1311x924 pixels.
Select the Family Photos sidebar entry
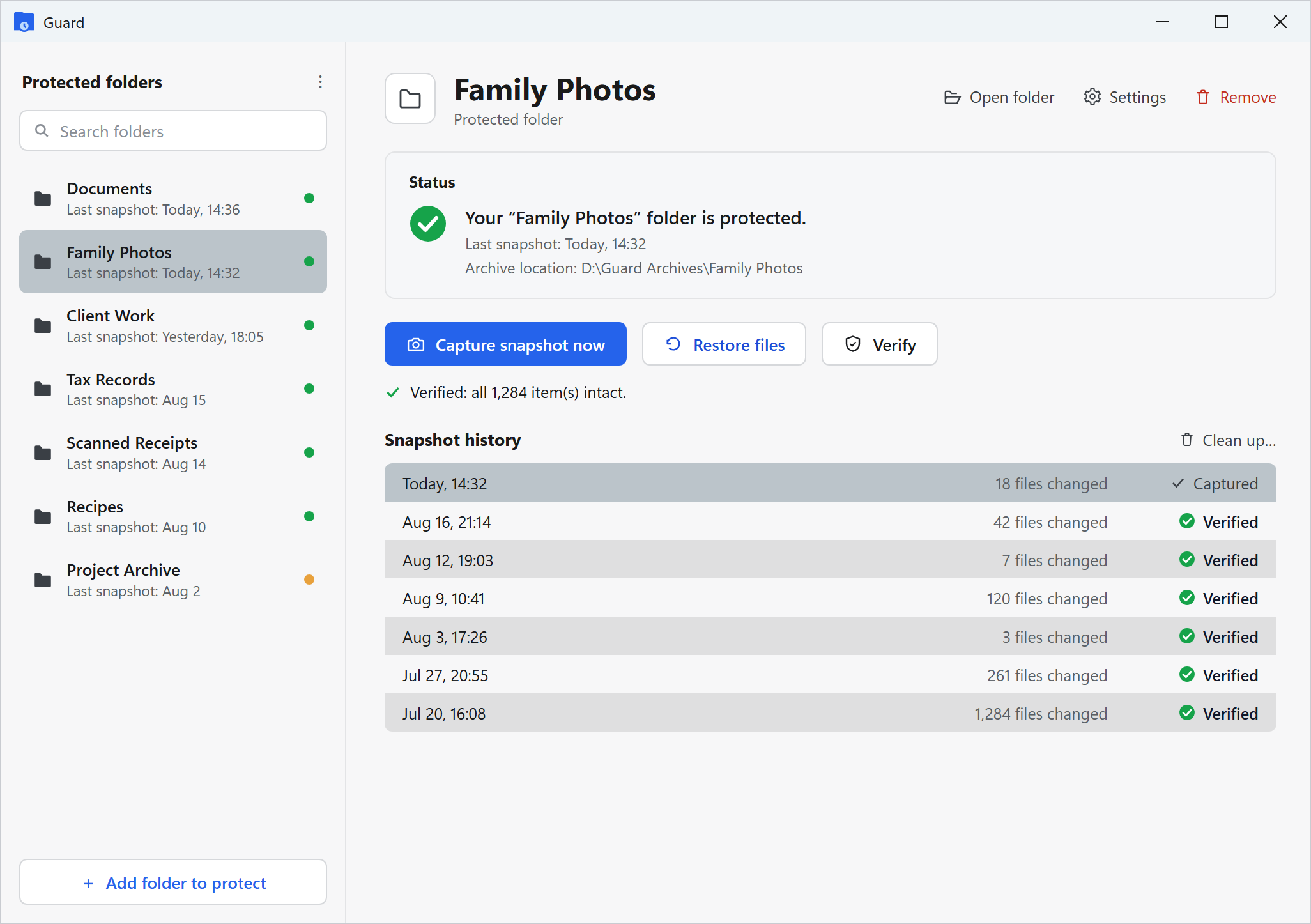[x=173, y=262]
